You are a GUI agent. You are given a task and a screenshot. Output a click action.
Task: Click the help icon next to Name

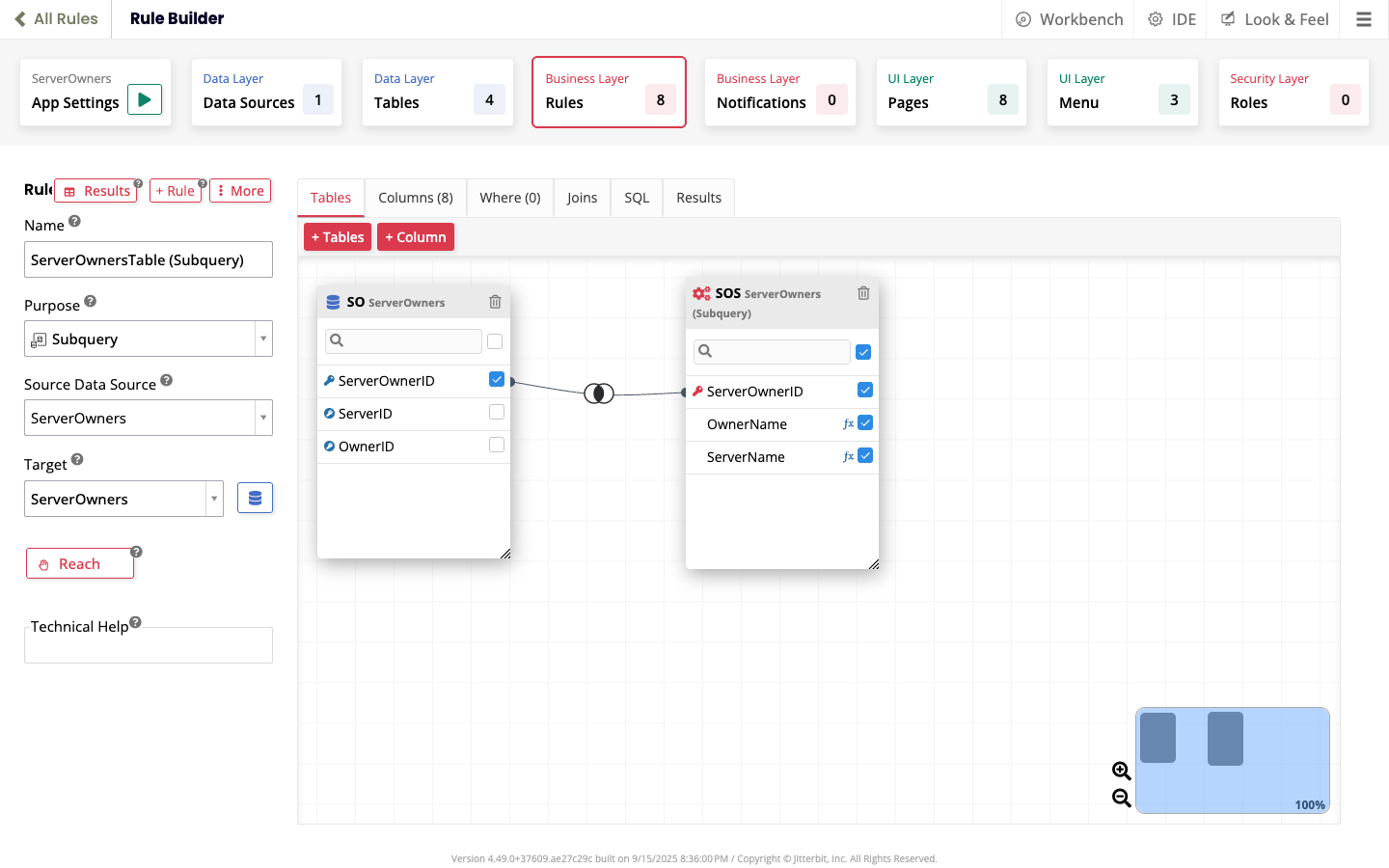[75, 222]
